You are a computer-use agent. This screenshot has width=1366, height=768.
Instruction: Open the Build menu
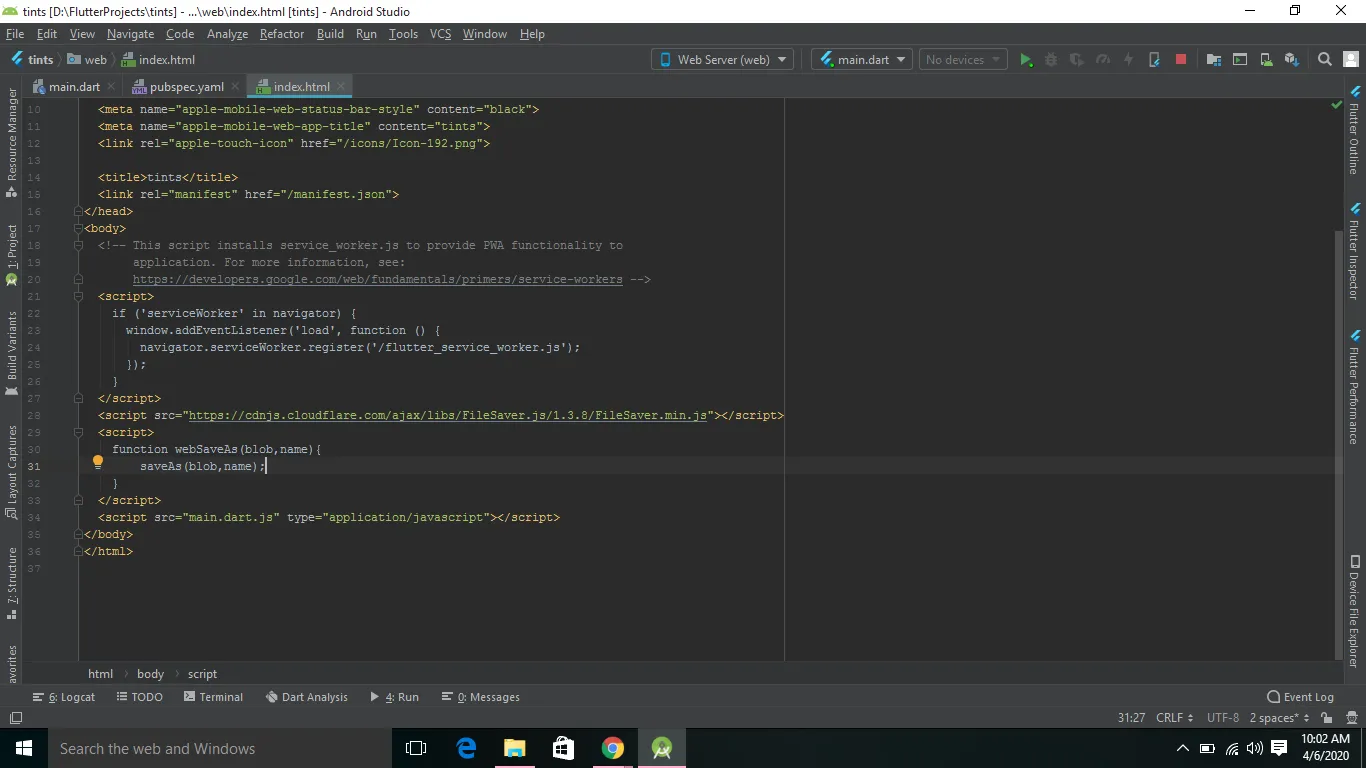point(330,34)
